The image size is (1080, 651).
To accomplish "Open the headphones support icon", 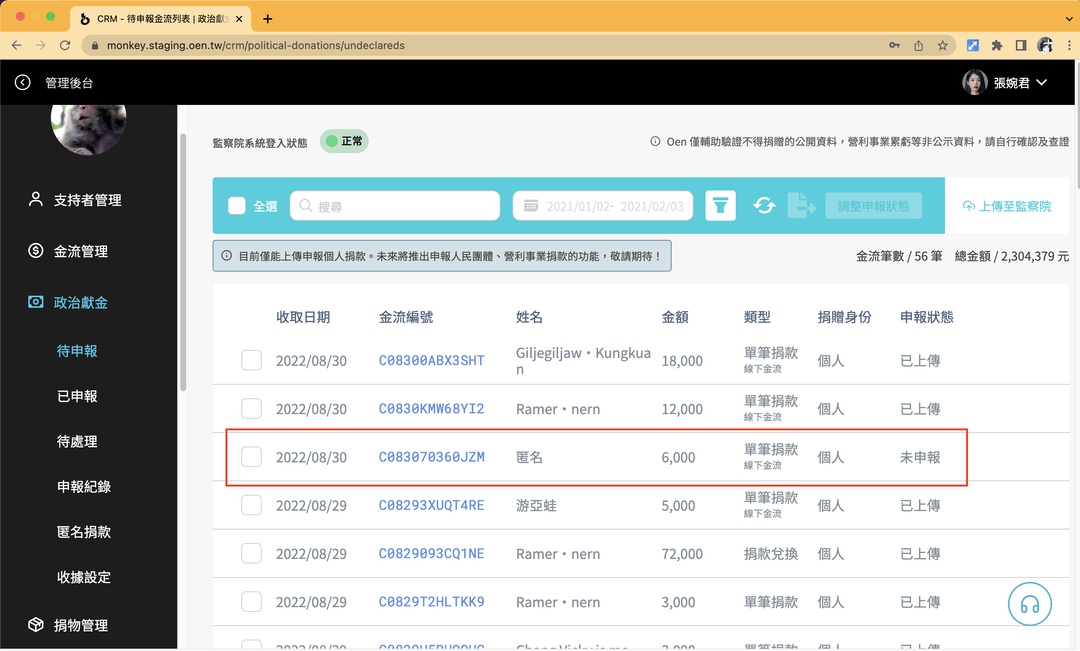I will tap(1030, 604).
